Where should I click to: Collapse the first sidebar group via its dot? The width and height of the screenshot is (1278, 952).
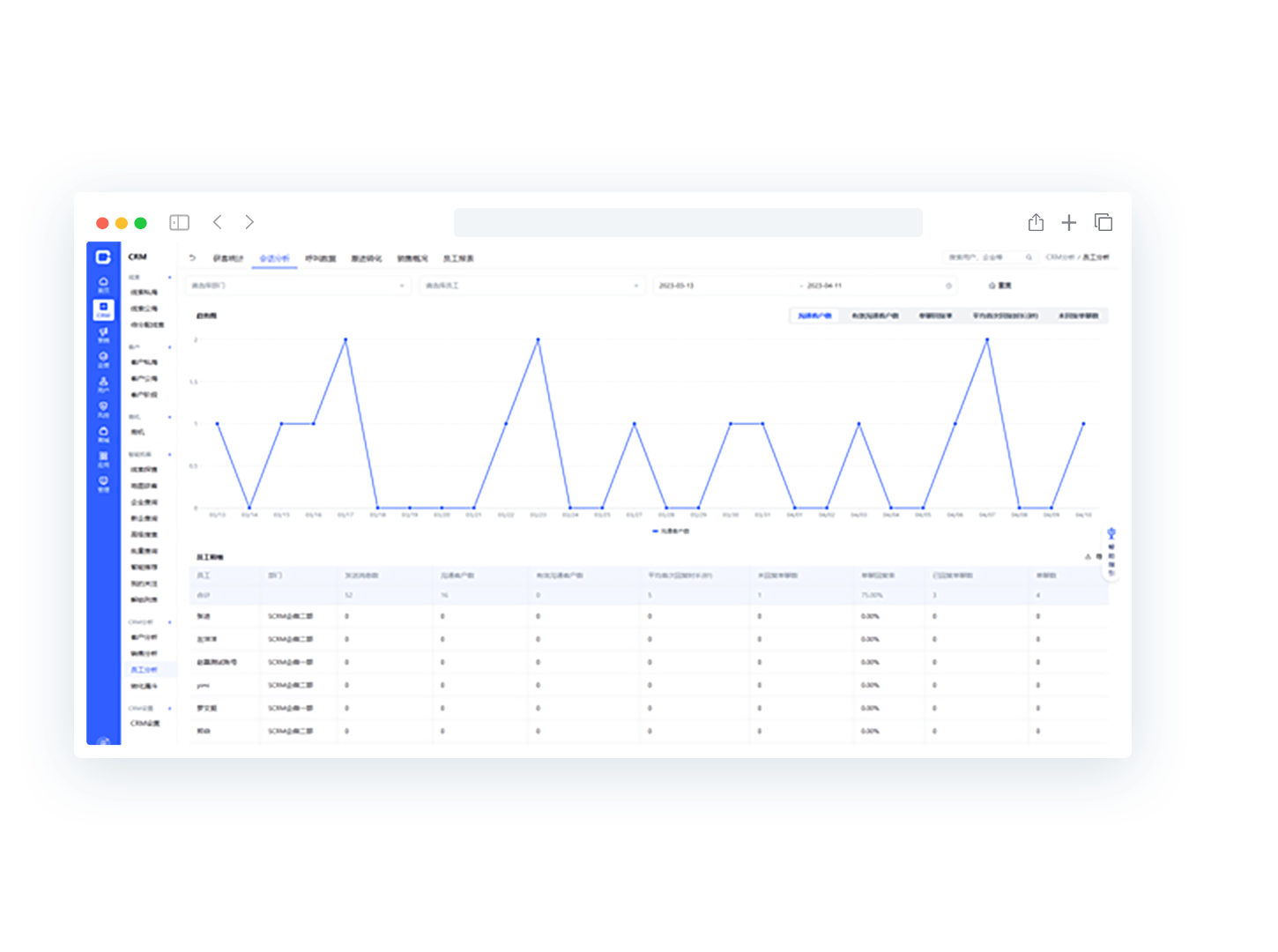[x=170, y=278]
